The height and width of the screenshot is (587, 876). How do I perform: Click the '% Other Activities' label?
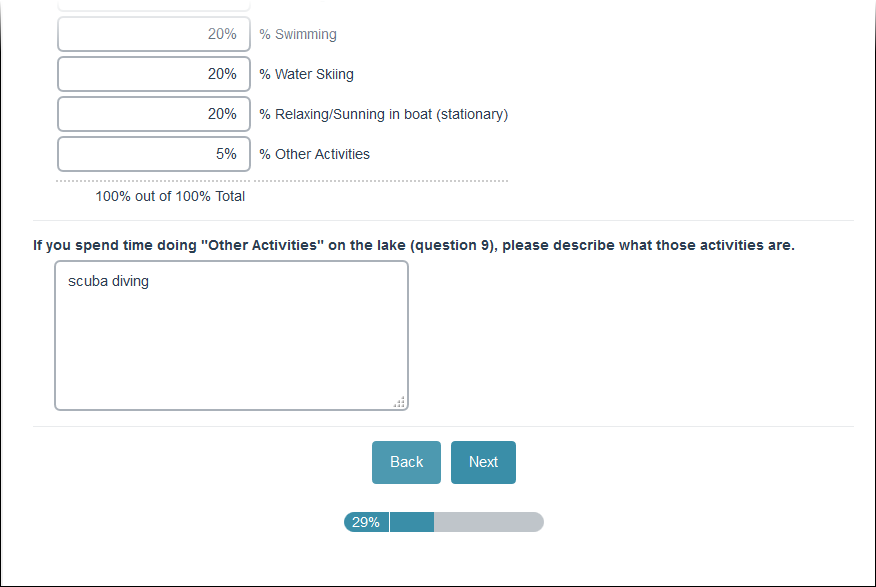(x=314, y=154)
